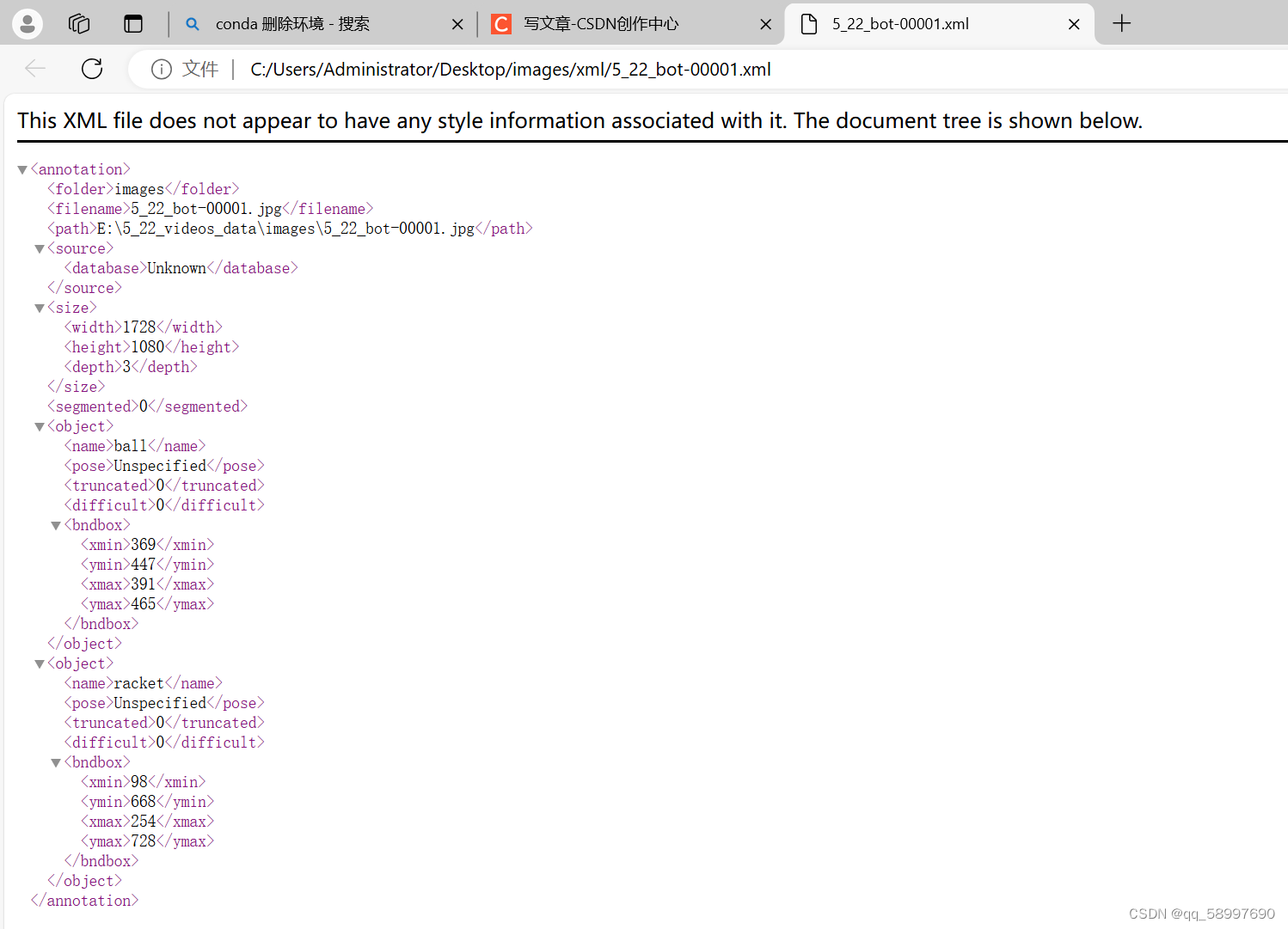Reload the page with refresh icon
1288x929 pixels.
92,69
